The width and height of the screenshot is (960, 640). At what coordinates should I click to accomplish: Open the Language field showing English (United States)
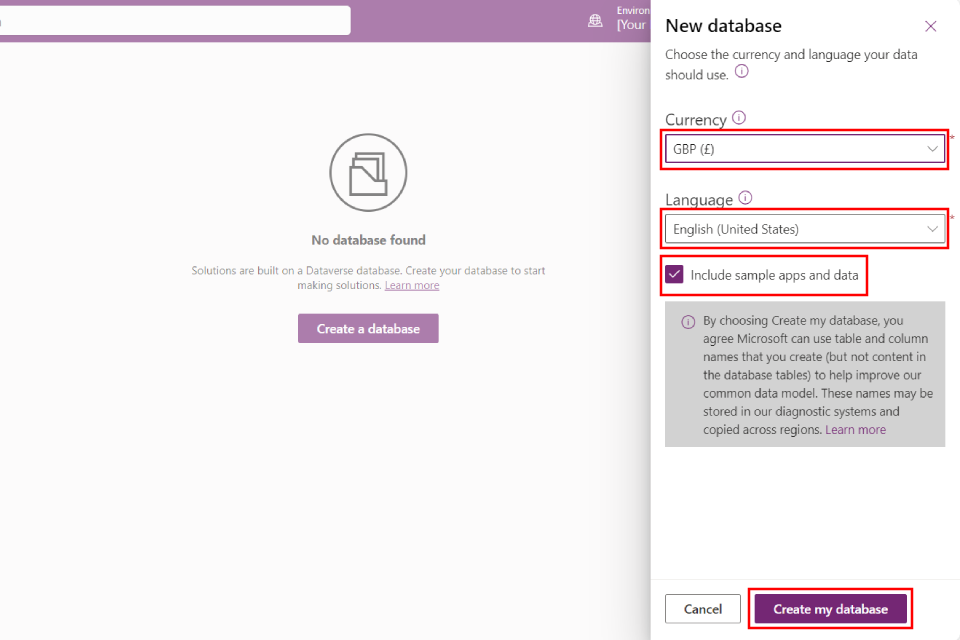[x=790, y=229]
